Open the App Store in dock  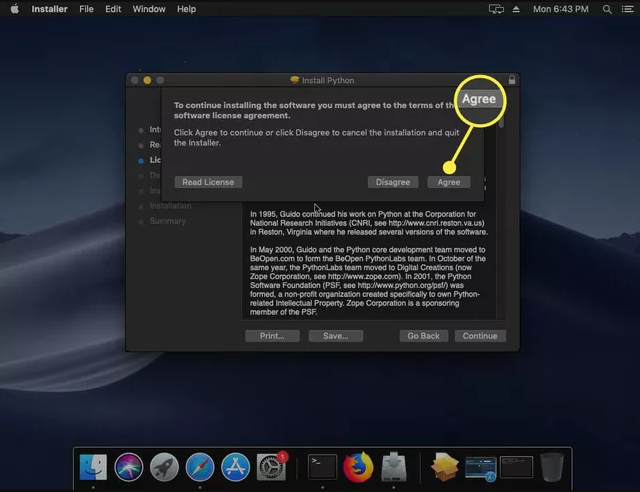pos(235,467)
